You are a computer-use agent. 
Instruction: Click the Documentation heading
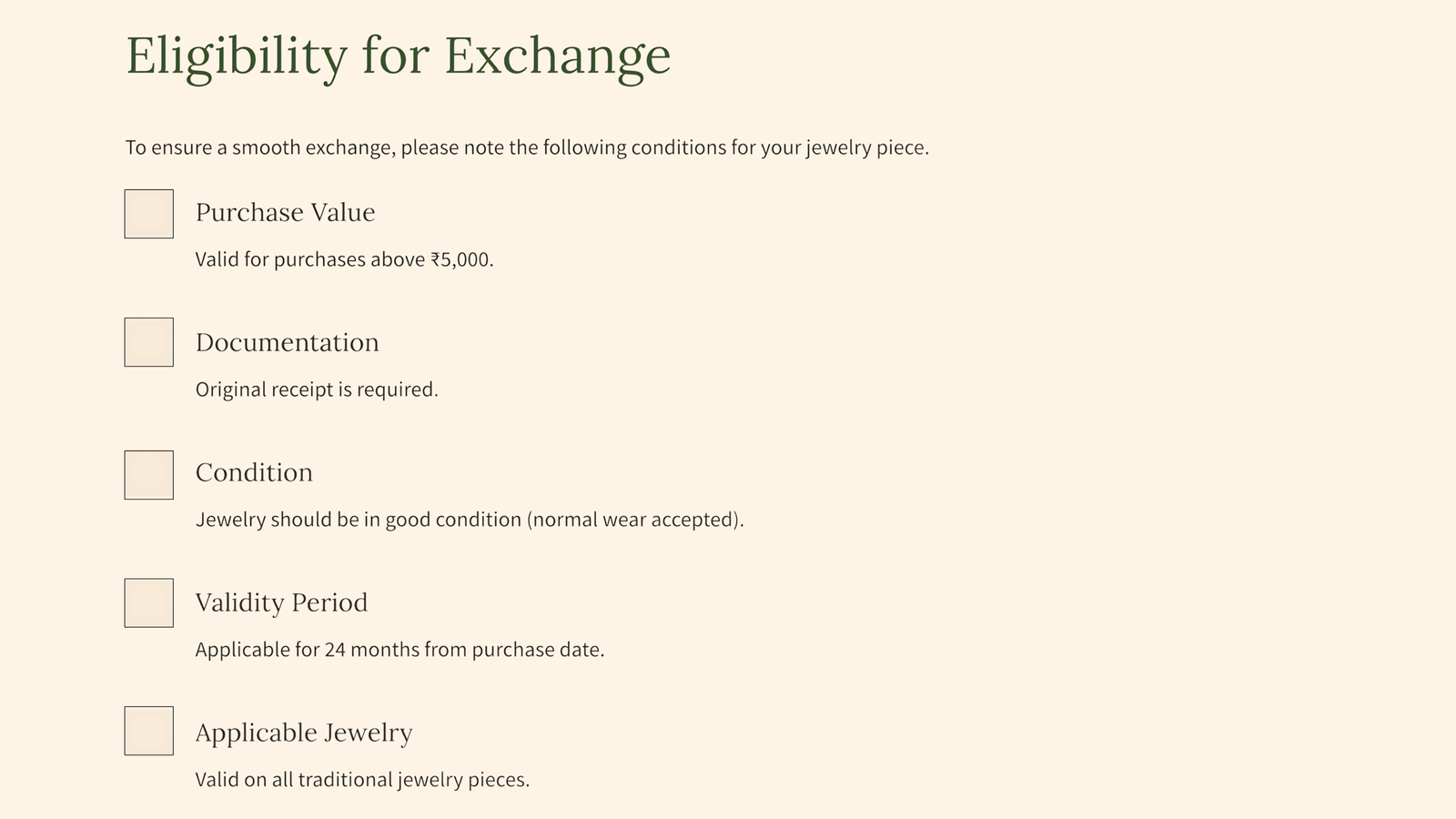click(287, 343)
